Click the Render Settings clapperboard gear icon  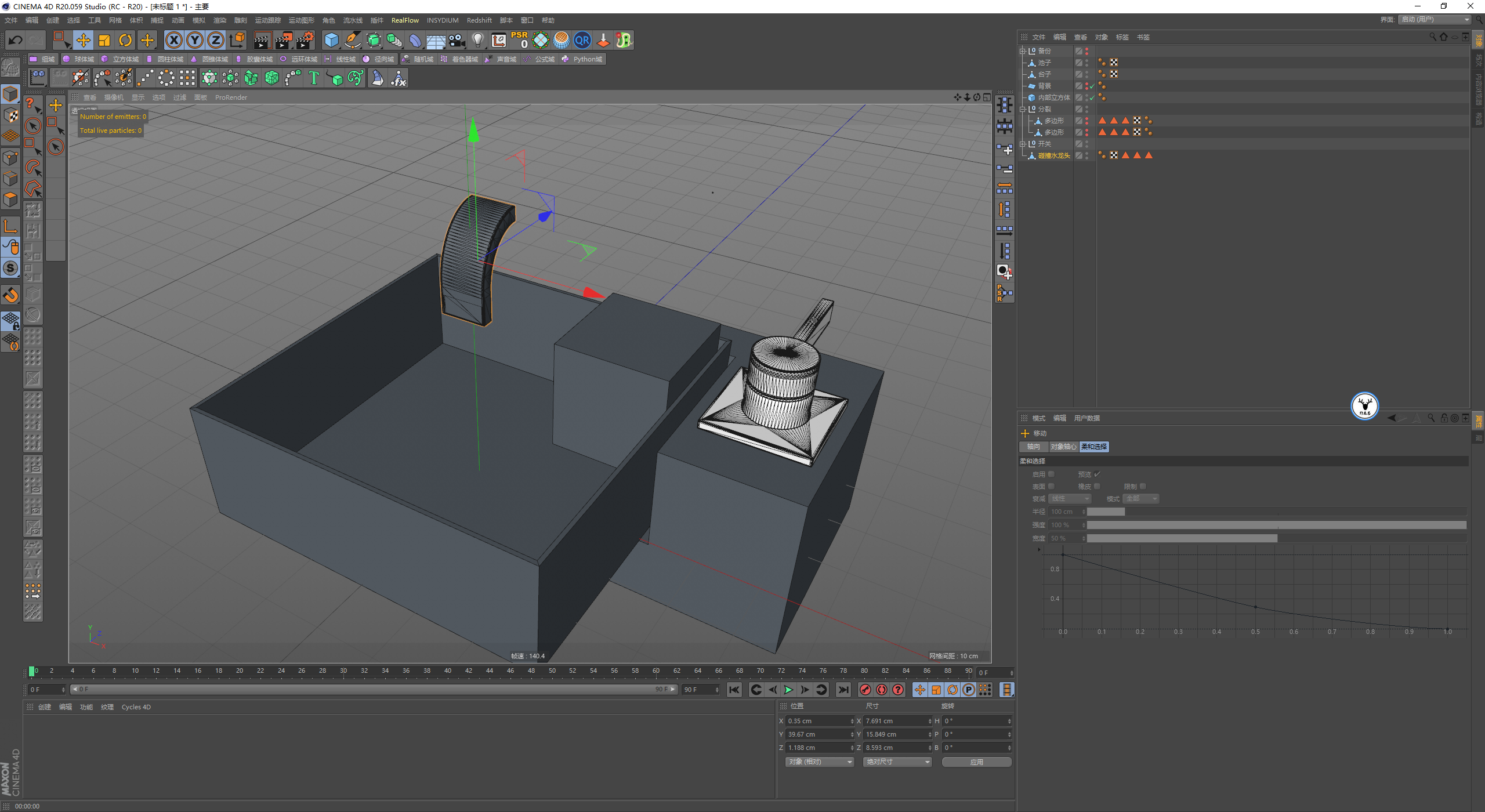[305, 40]
